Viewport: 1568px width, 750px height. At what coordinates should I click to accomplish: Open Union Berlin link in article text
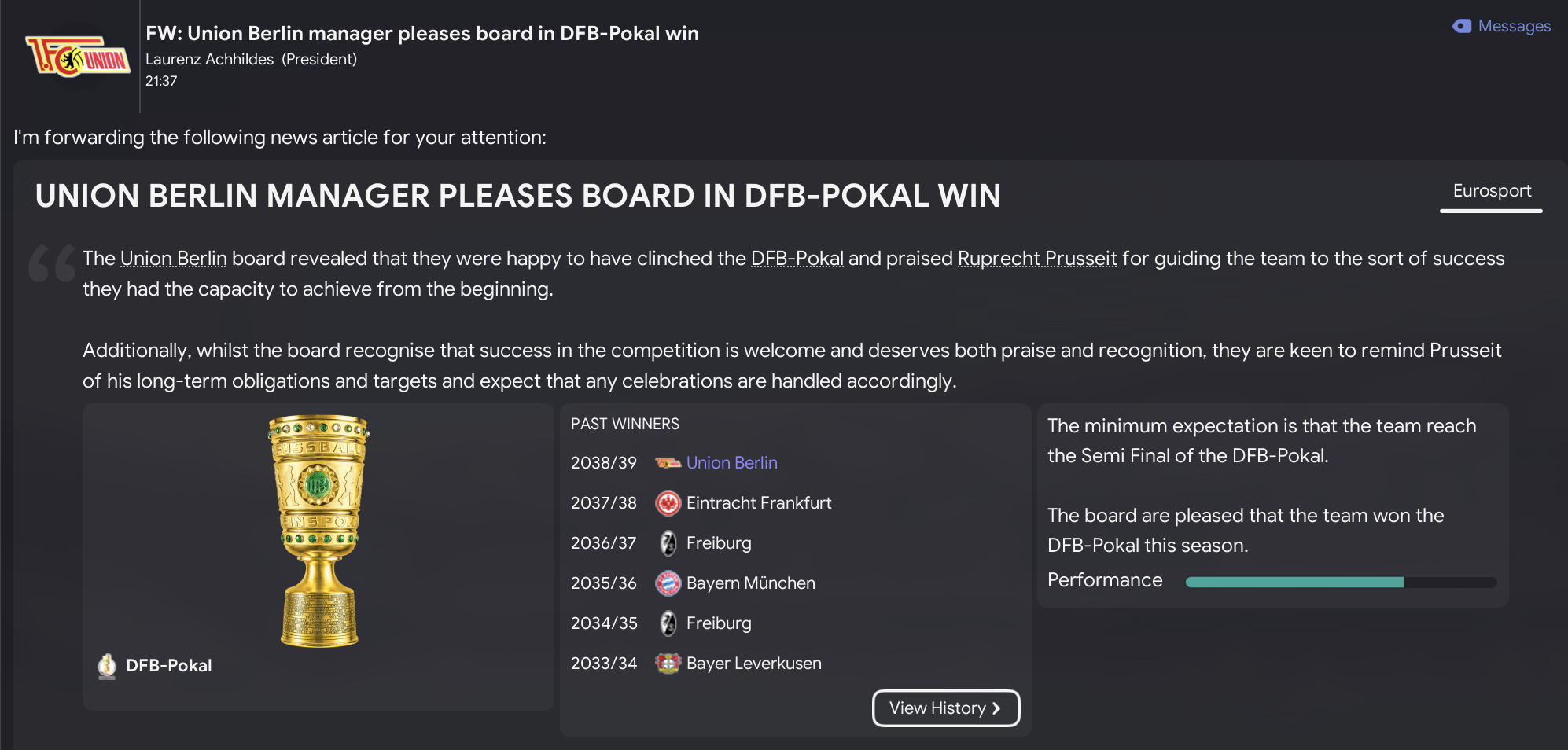[x=173, y=259]
